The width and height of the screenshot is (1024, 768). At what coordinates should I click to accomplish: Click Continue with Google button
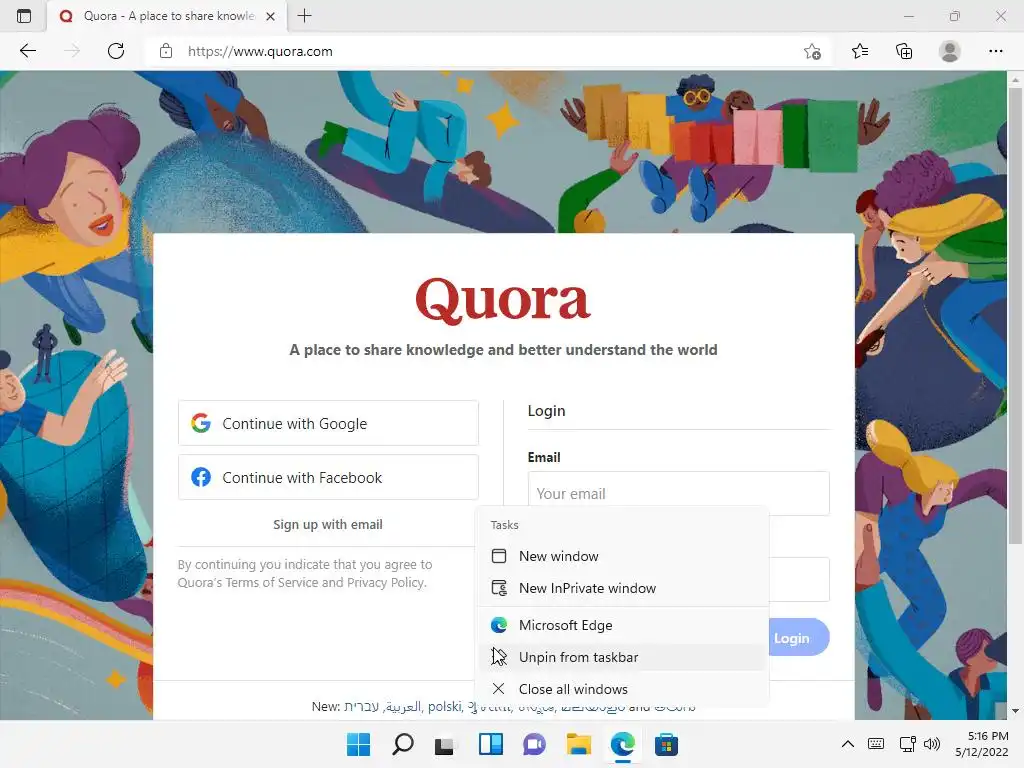328,423
